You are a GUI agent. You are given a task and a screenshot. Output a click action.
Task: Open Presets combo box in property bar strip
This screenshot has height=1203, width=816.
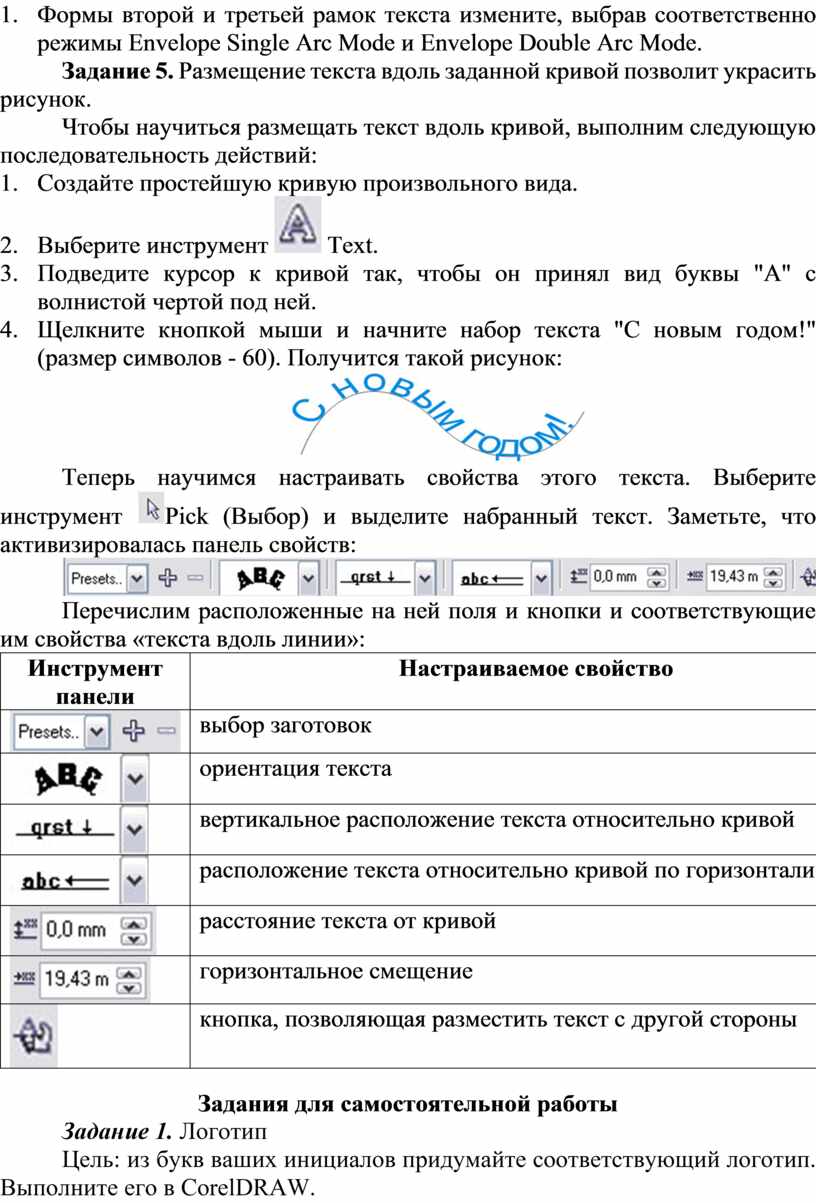(x=107, y=577)
